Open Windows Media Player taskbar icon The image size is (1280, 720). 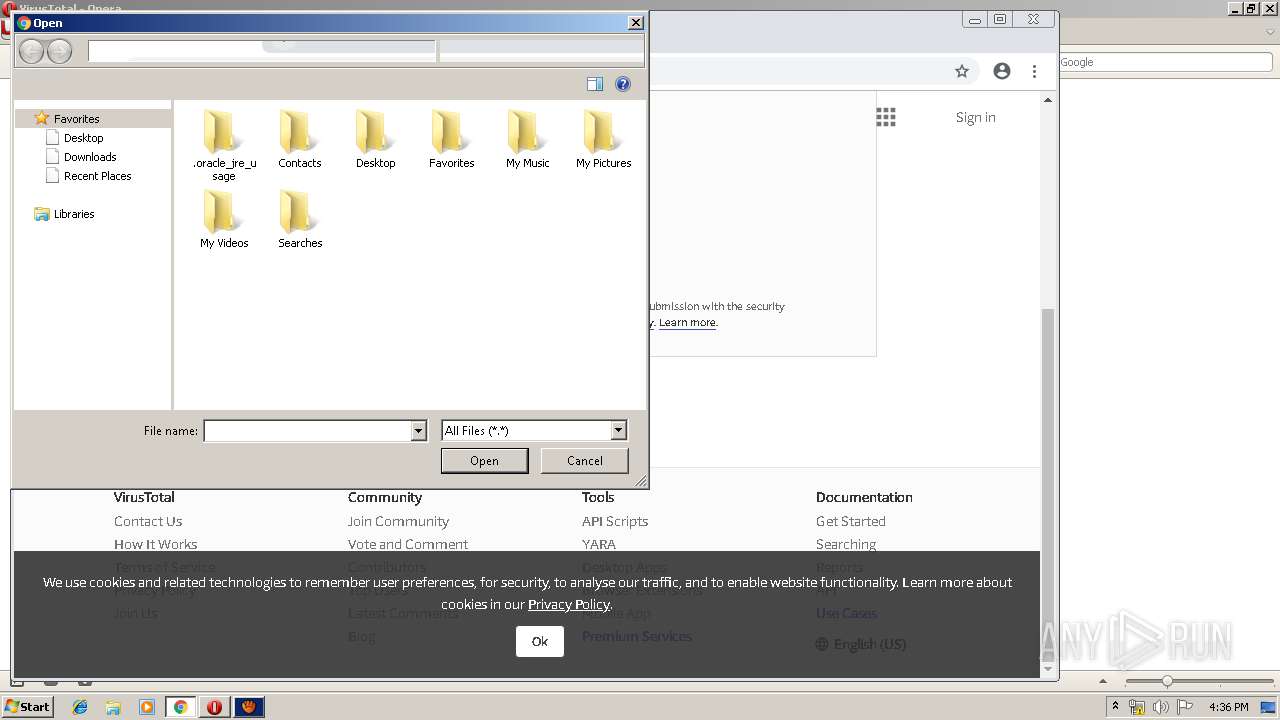coord(147,707)
